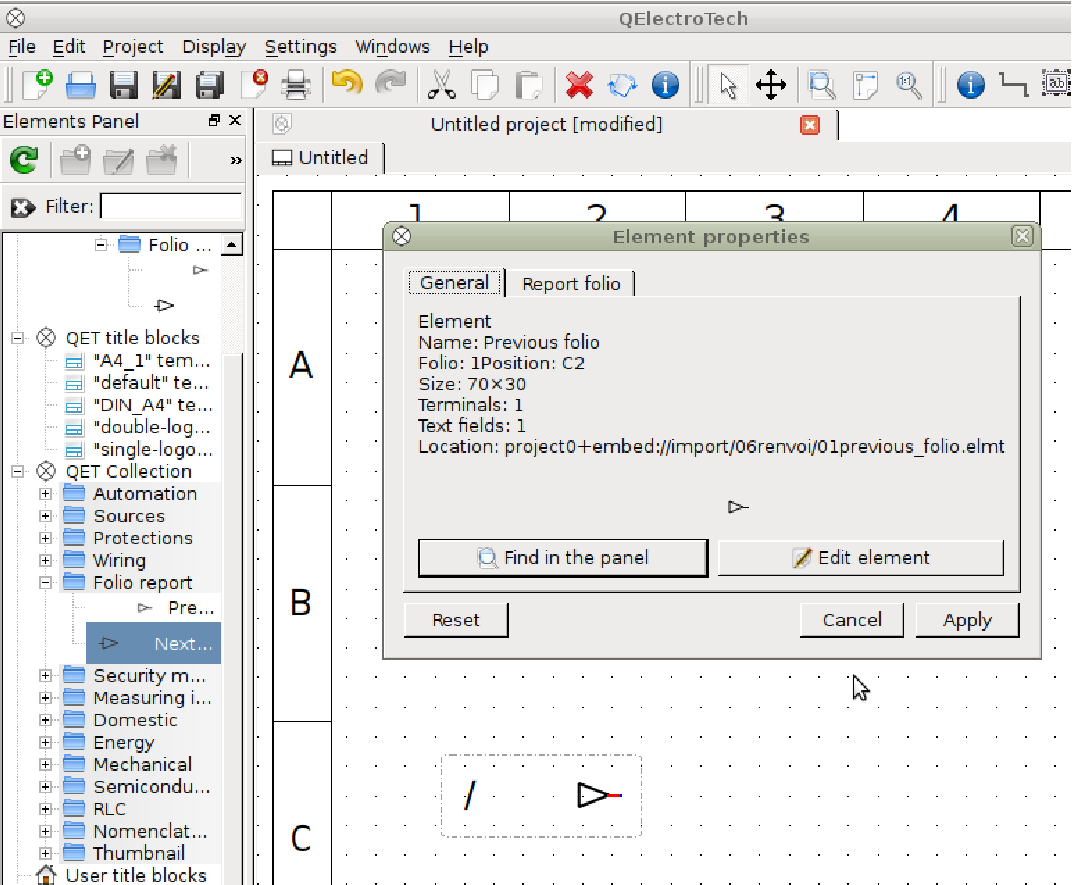The width and height of the screenshot is (1072, 885).
Task: Click the folio properties info icon
Action: coord(970,85)
